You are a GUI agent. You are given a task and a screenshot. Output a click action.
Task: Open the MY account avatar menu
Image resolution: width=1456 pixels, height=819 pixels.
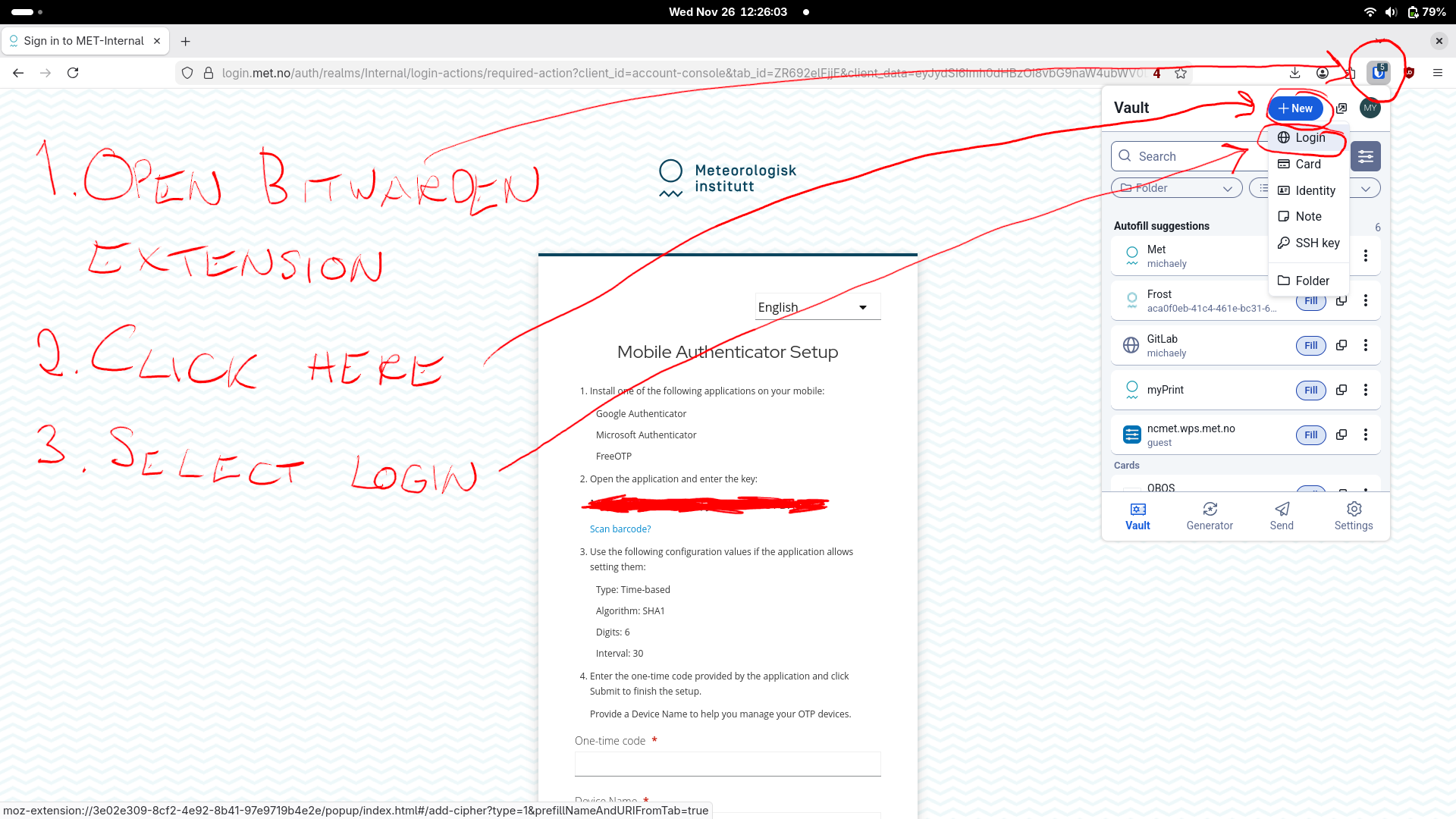1370,108
